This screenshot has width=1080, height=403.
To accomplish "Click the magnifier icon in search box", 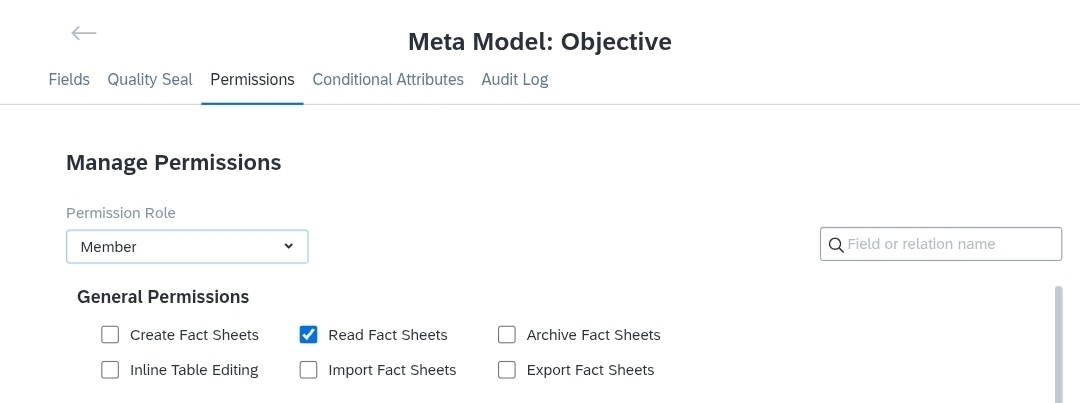I will pyautogui.click(x=836, y=245).
